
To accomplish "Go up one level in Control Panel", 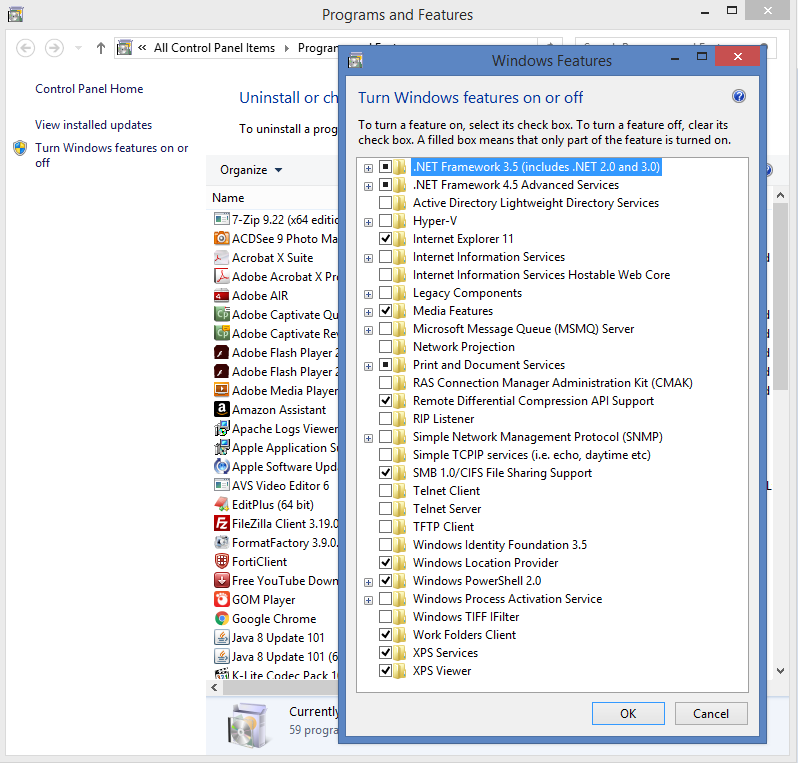I will (101, 48).
